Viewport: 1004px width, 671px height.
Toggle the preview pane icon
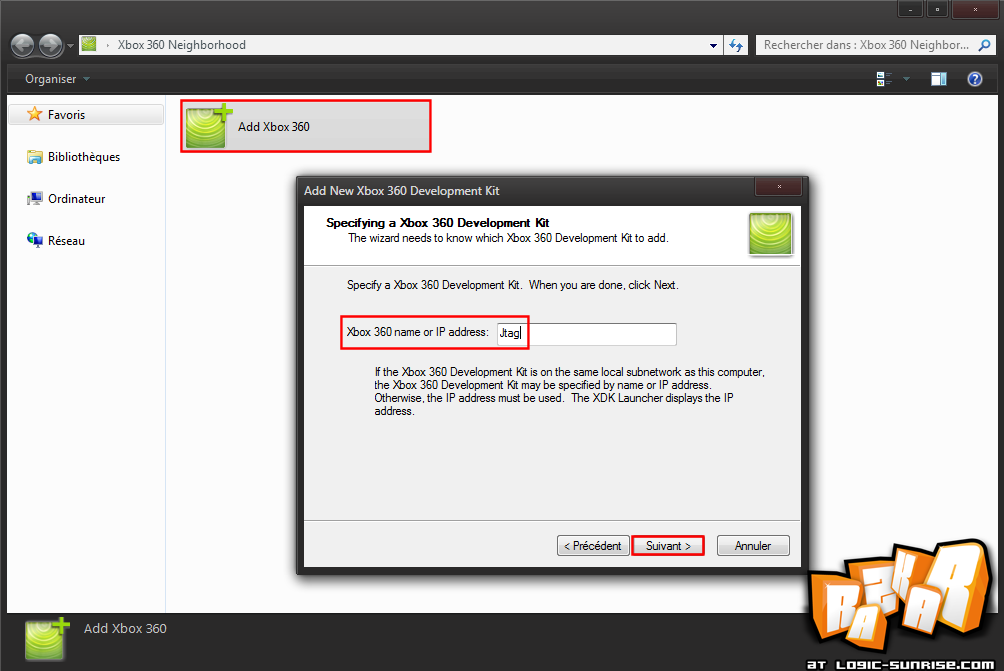939,79
